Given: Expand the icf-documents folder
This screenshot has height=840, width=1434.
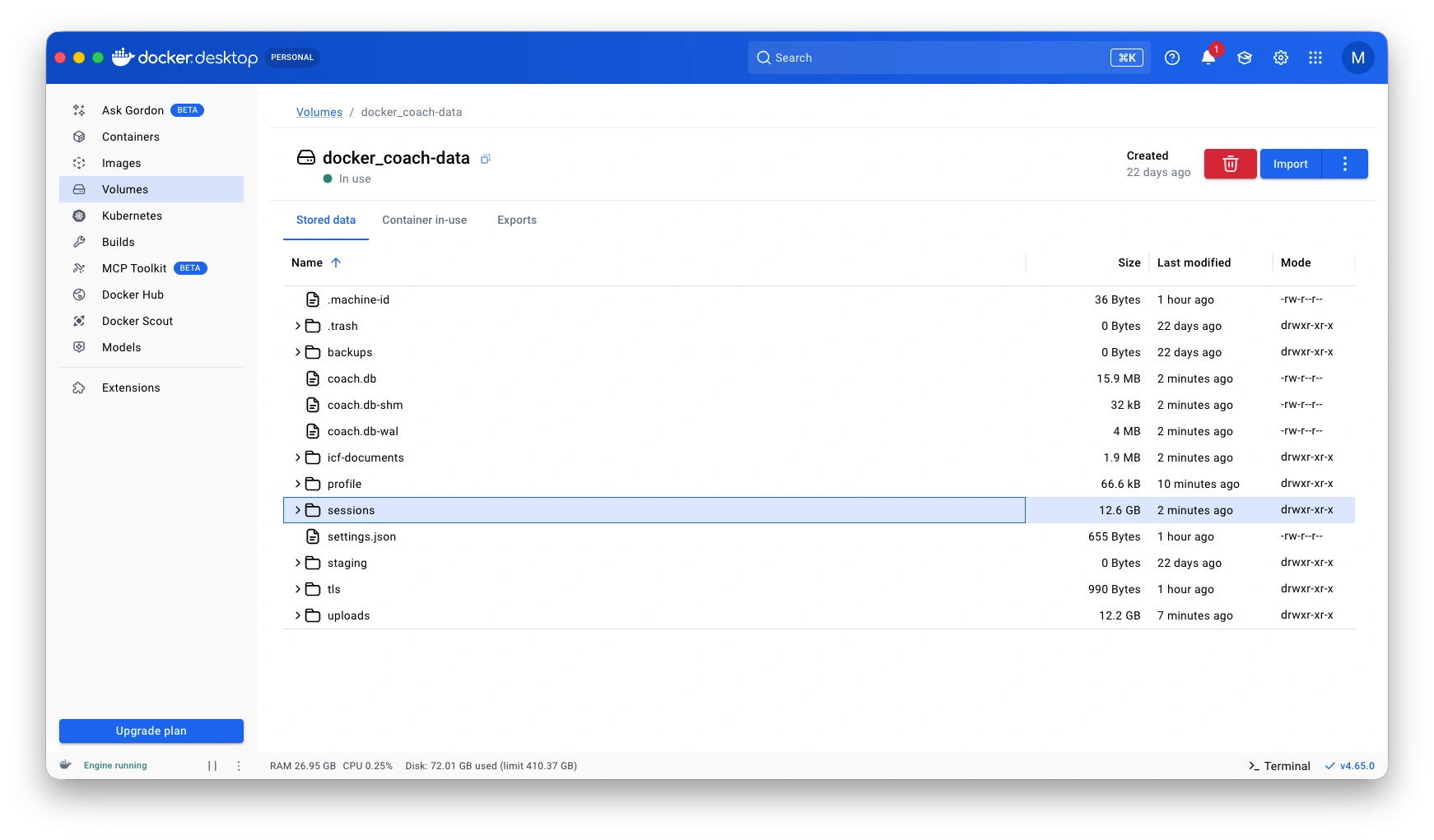Looking at the screenshot, I should coord(297,457).
